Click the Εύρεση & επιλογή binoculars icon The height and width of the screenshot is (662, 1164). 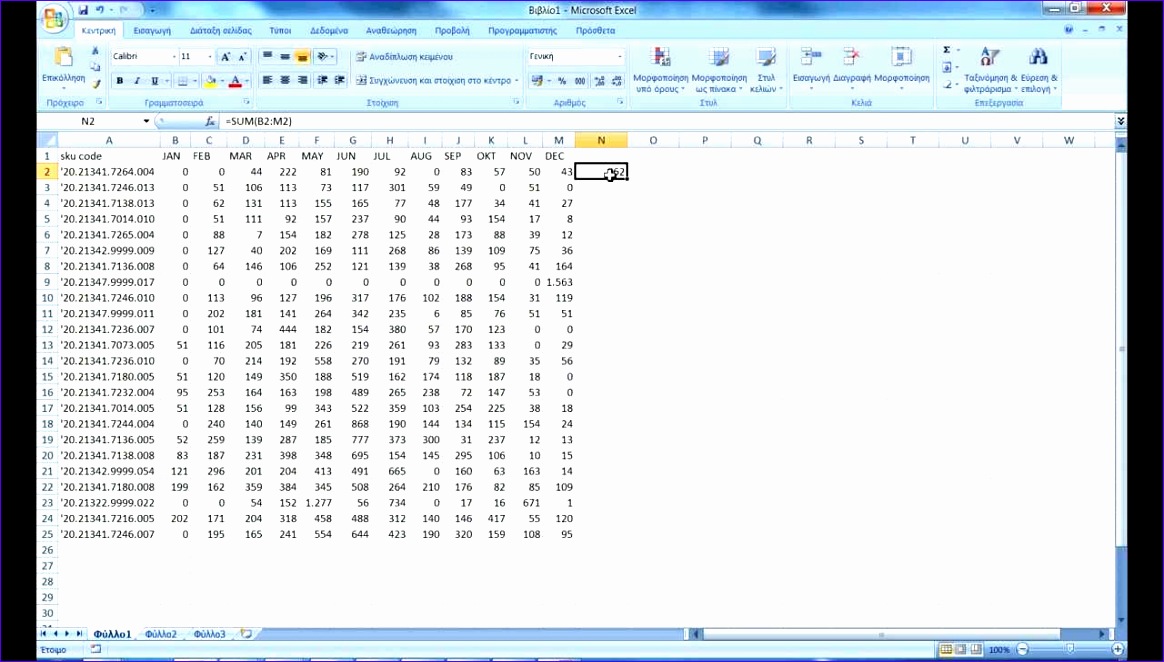point(1040,56)
